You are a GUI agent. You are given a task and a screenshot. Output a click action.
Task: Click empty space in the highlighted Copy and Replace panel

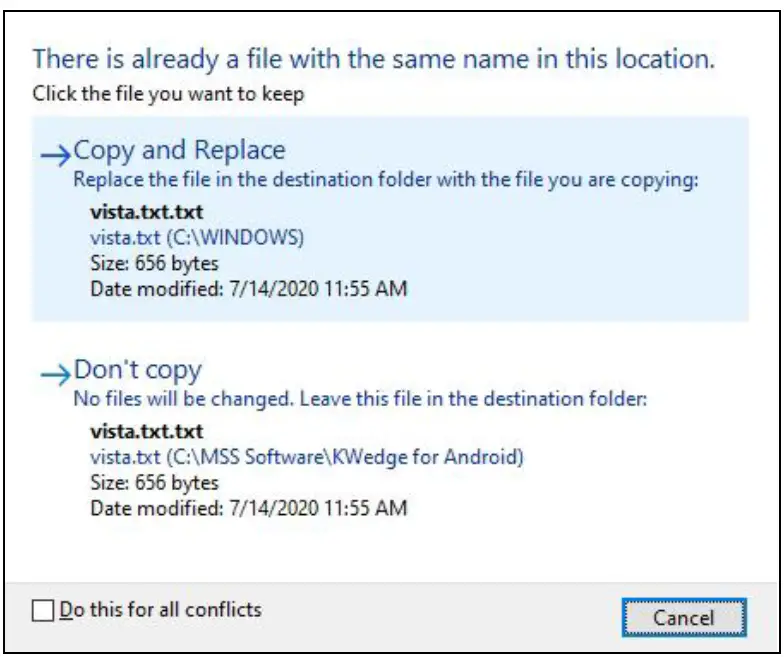click(600, 260)
